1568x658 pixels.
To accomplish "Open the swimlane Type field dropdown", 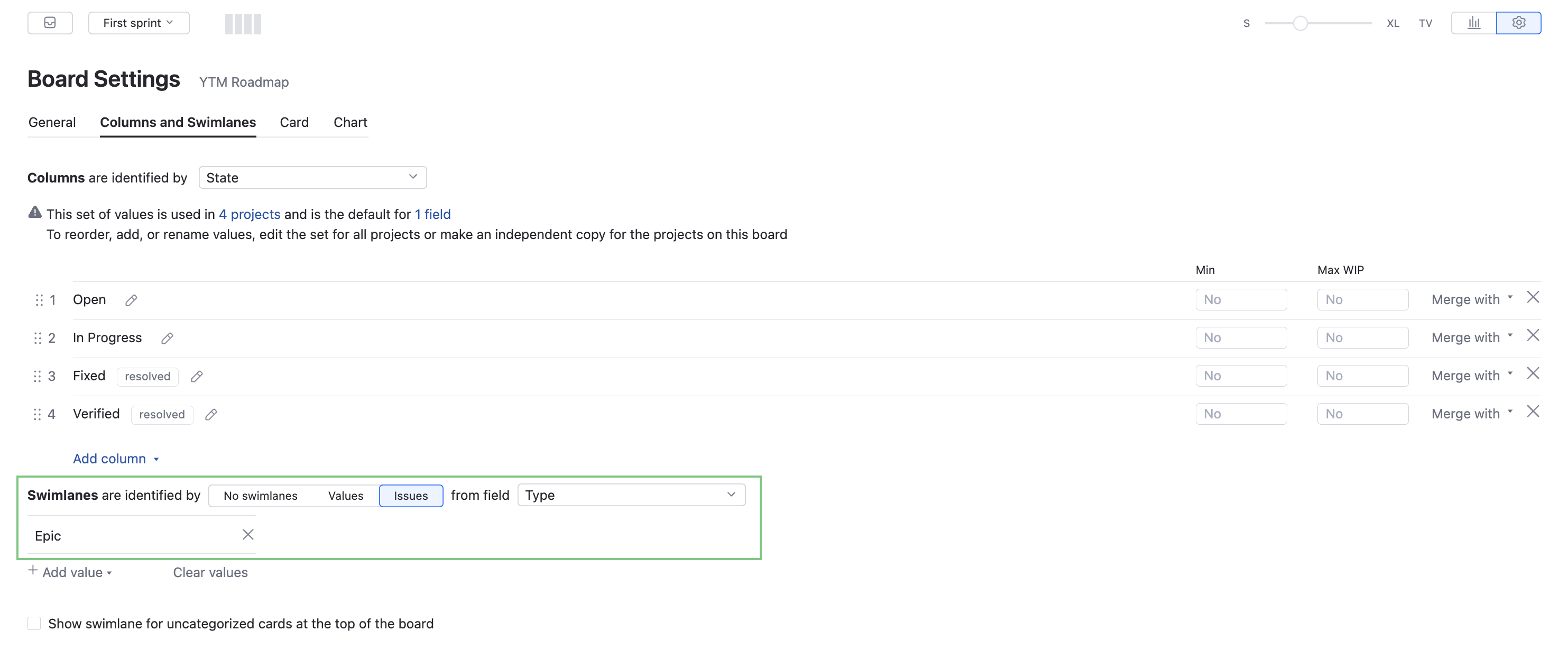I will pyautogui.click(x=631, y=495).
